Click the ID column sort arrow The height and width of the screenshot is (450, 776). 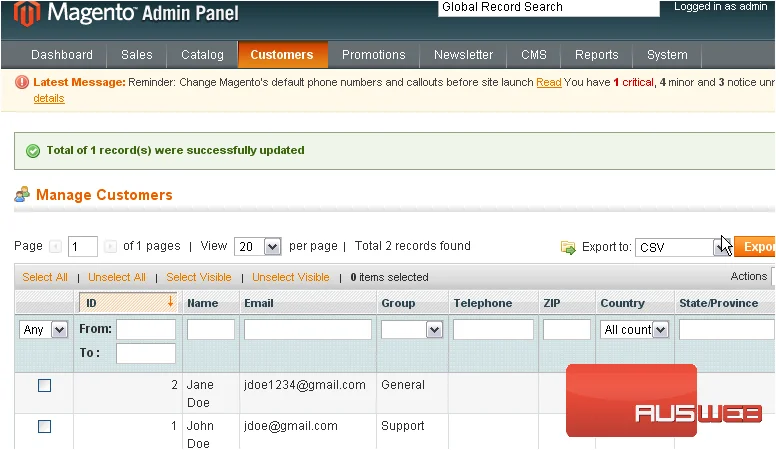[170, 301]
